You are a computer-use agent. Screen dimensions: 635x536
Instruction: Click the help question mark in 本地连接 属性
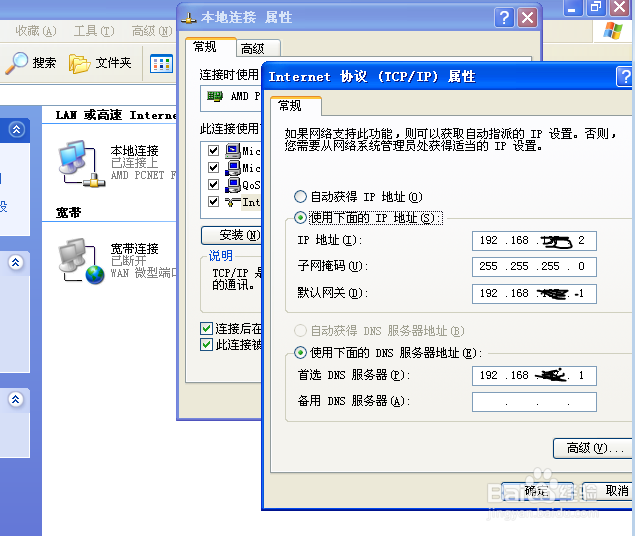504,17
